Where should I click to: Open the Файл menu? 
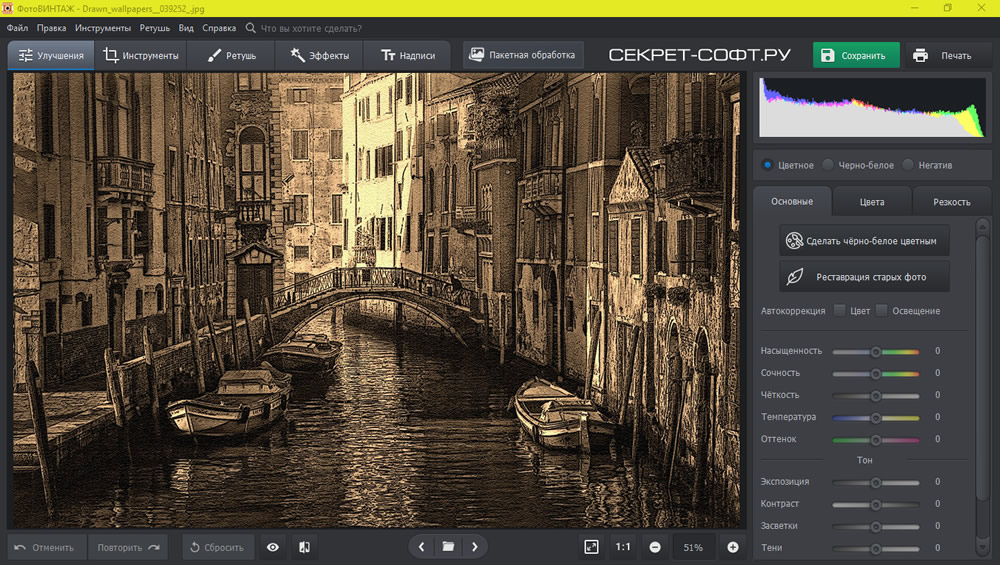point(17,28)
